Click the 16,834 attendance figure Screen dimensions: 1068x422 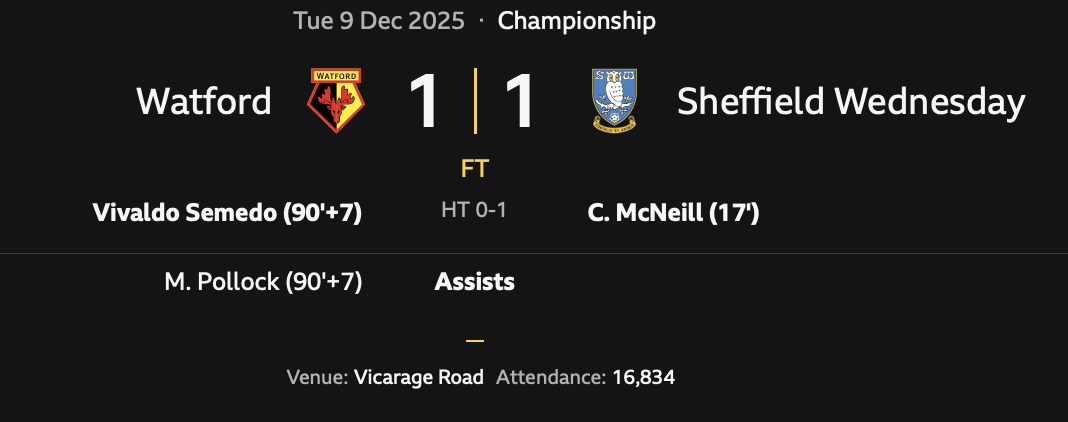pos(644,378)
